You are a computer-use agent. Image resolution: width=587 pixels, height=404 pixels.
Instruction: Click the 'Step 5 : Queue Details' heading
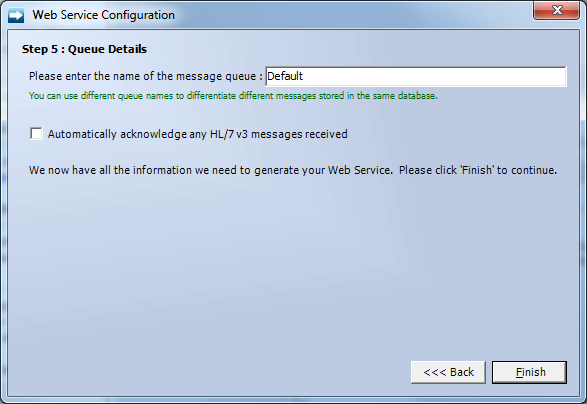point(84,49)
